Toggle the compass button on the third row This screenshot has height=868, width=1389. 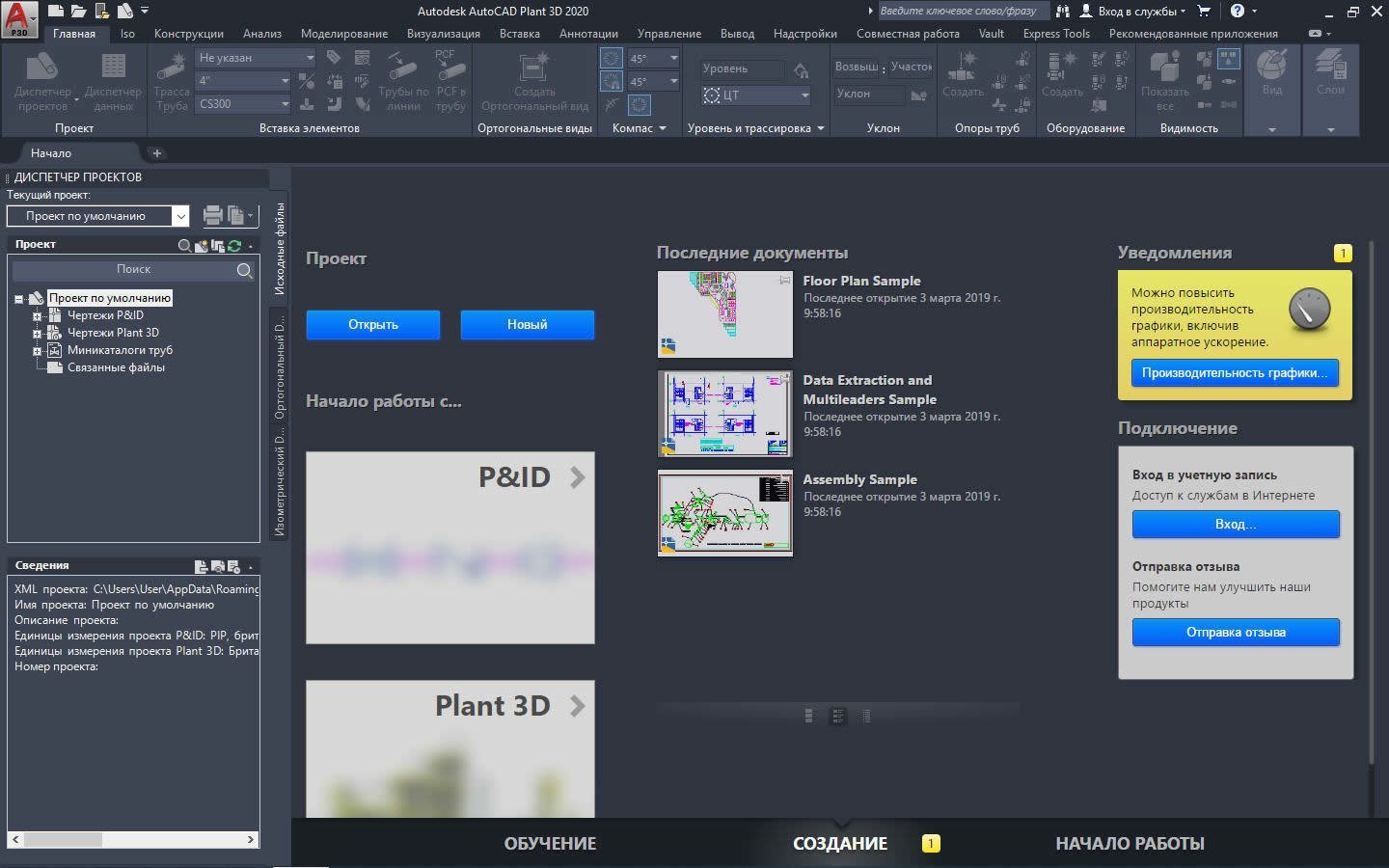coord(640,105)
